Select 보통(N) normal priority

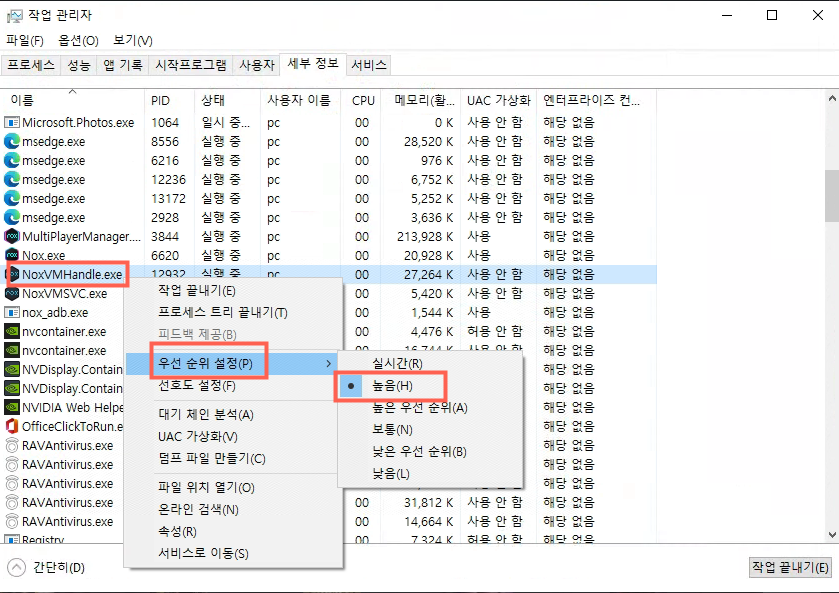click(x=392, y=430)
